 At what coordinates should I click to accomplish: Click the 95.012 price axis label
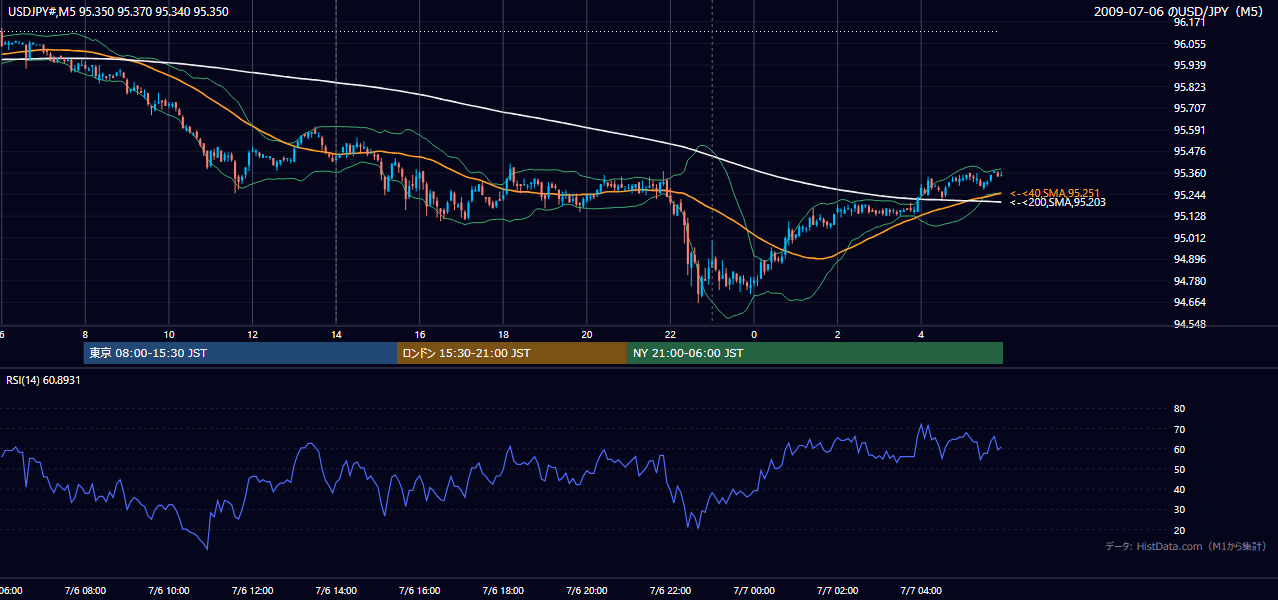[x=1189, y=238]
